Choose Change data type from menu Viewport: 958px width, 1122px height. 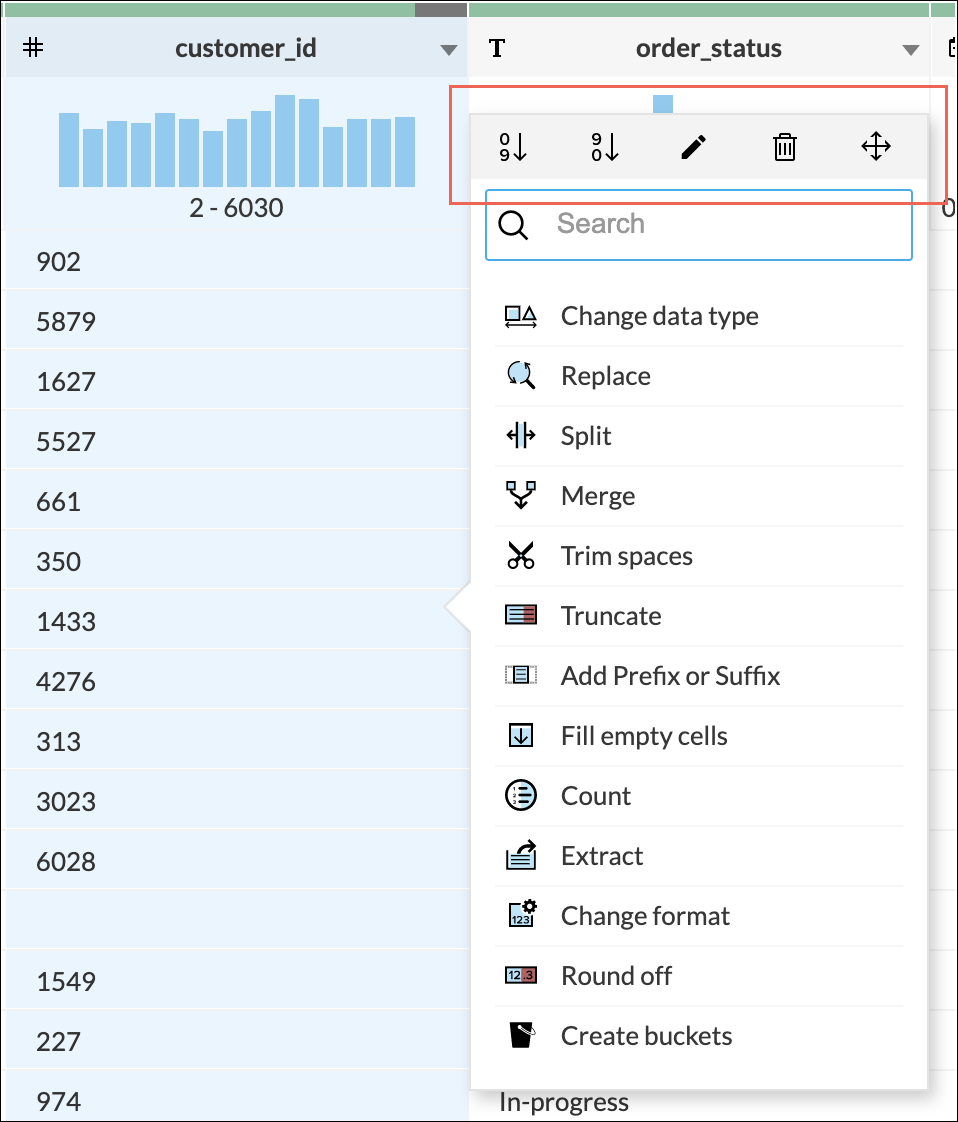point(659,316)
